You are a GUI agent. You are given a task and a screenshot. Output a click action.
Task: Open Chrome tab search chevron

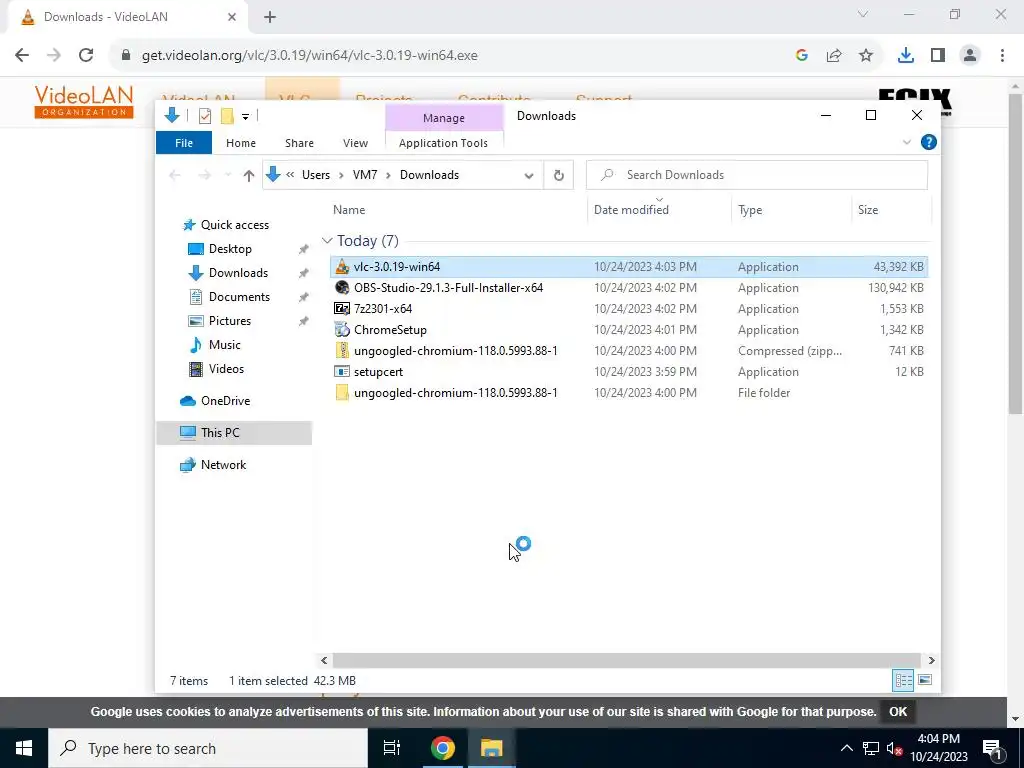[x=863, y=14]
